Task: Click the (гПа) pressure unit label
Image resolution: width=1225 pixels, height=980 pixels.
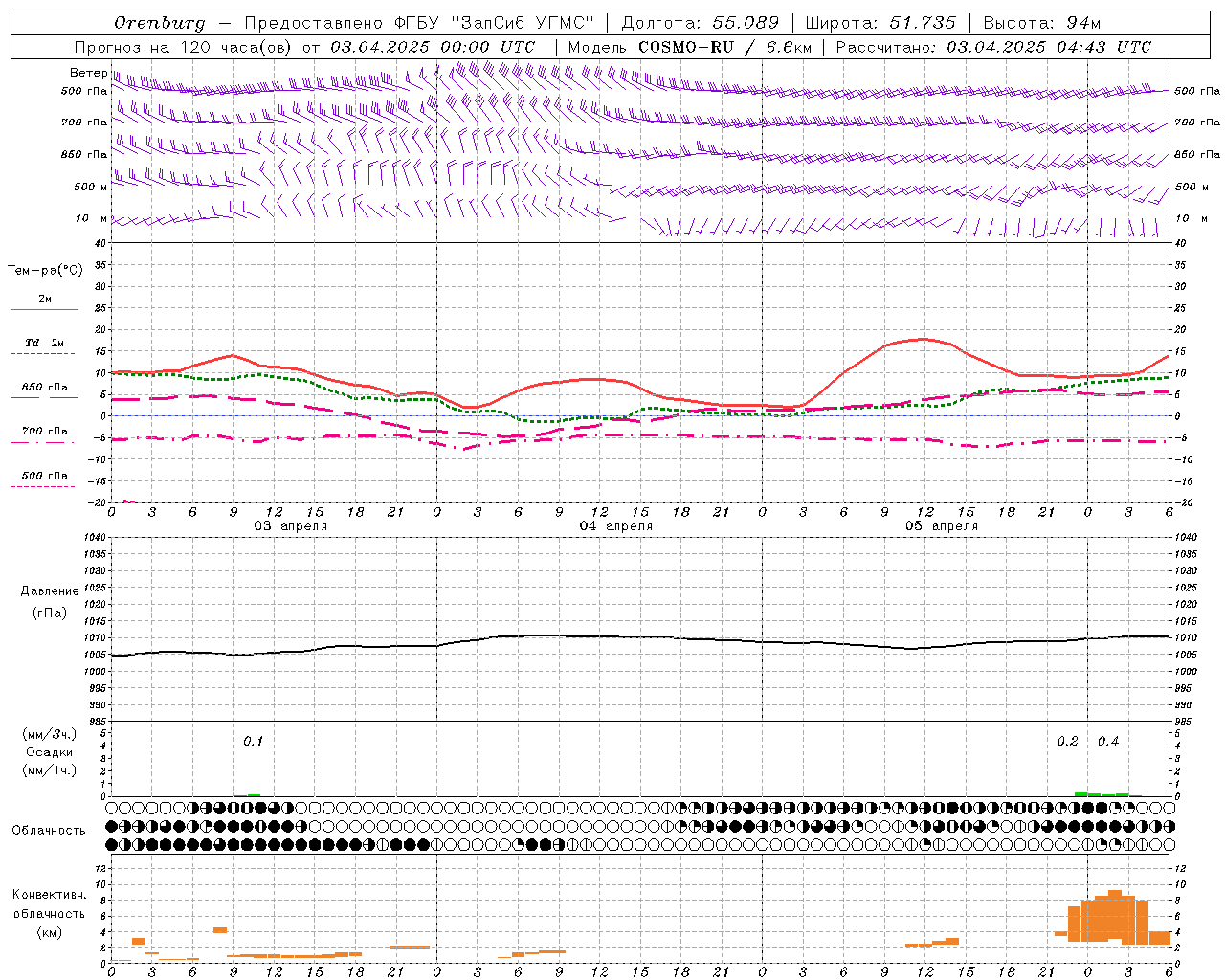Action: pos(49,612)
